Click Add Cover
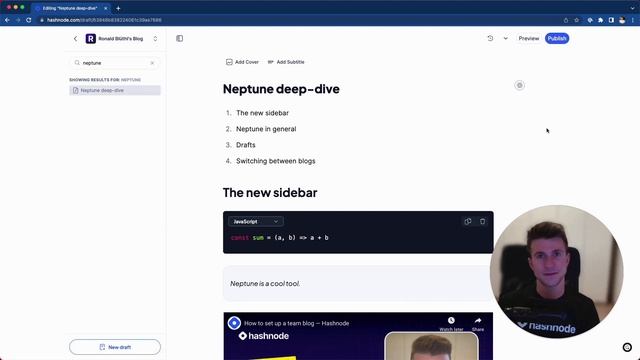The image size is (640, 360). click(x=242, y=62)
